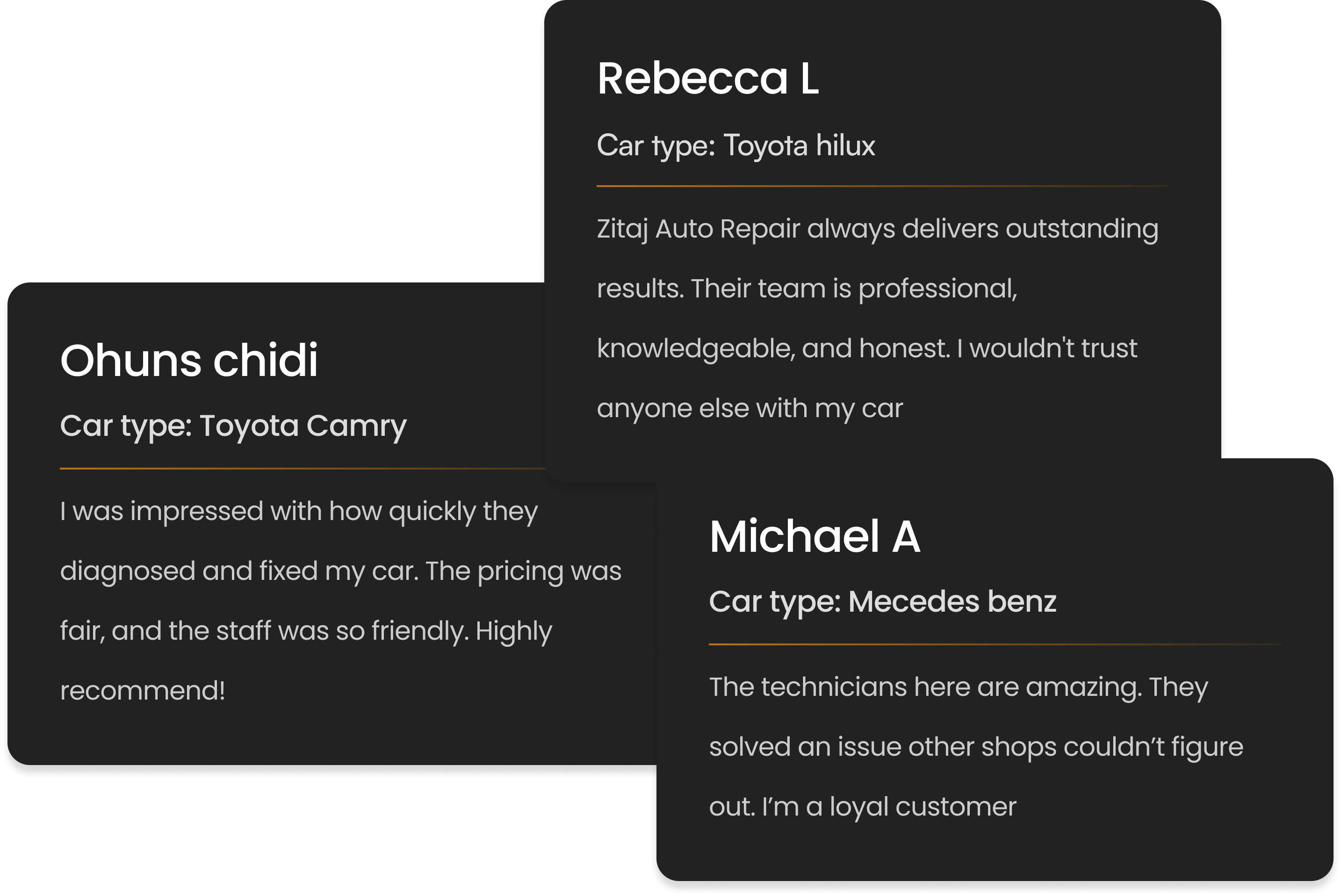Viewport: 1341px width, 896px height.
Task: Click the Michael A reviewer name
Action: tap(814, 536)
